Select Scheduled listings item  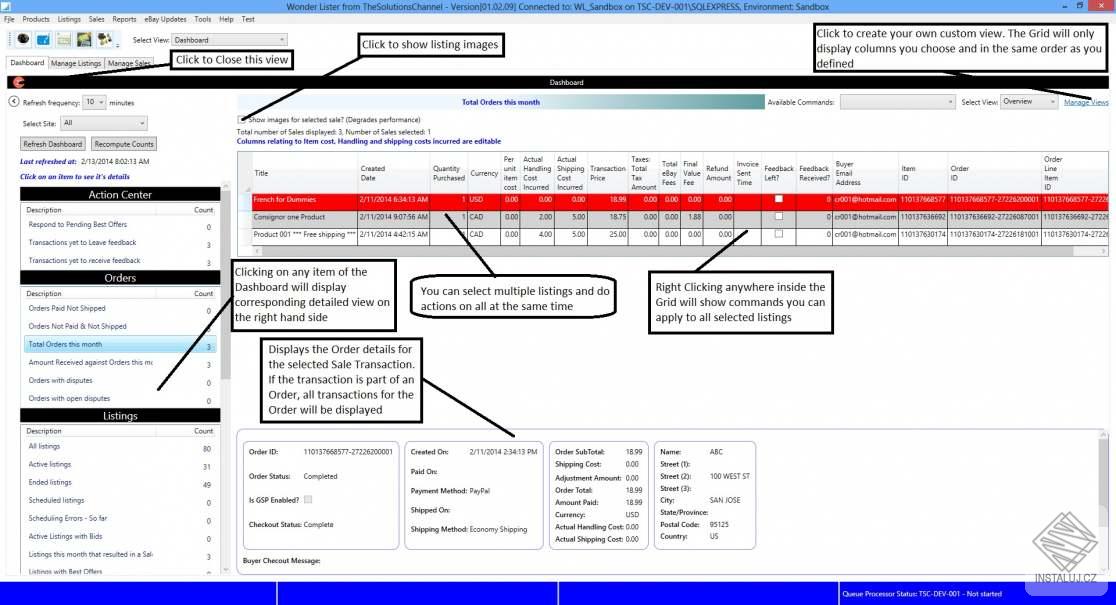(x=119, y=501)
